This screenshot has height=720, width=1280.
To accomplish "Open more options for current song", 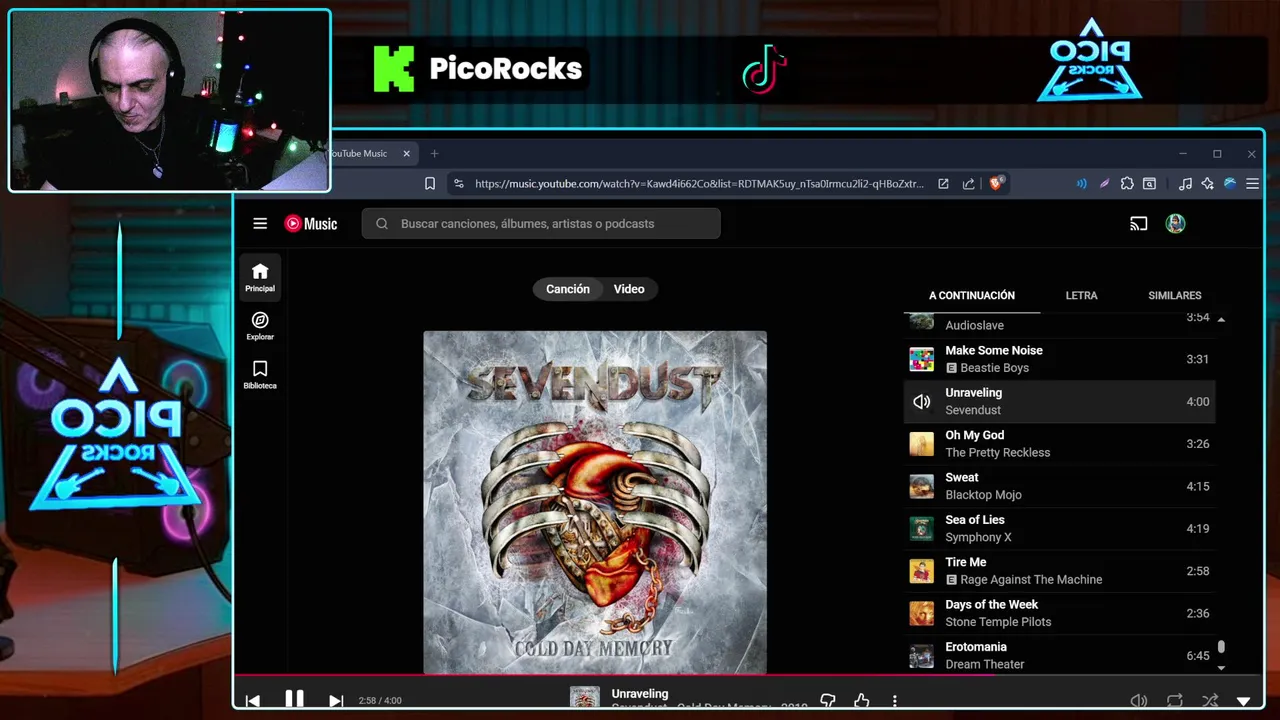I will click(x=895, y=701).
